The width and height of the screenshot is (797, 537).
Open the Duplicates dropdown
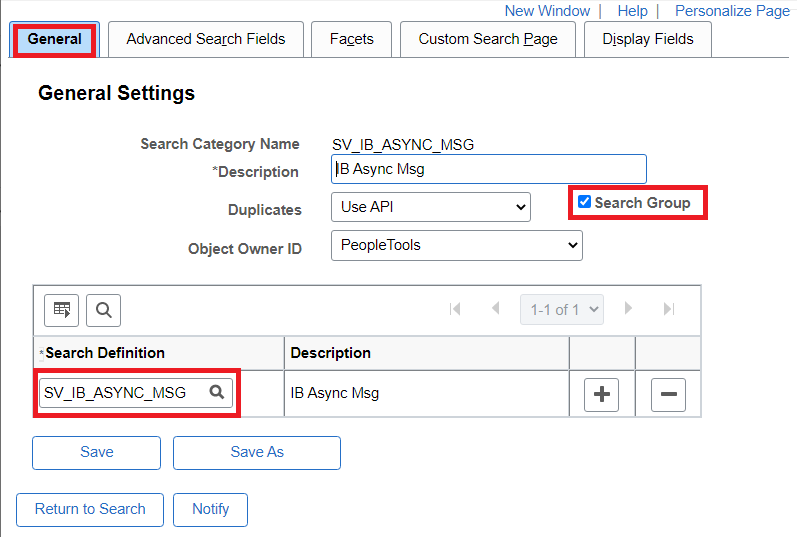pos(430,207)
